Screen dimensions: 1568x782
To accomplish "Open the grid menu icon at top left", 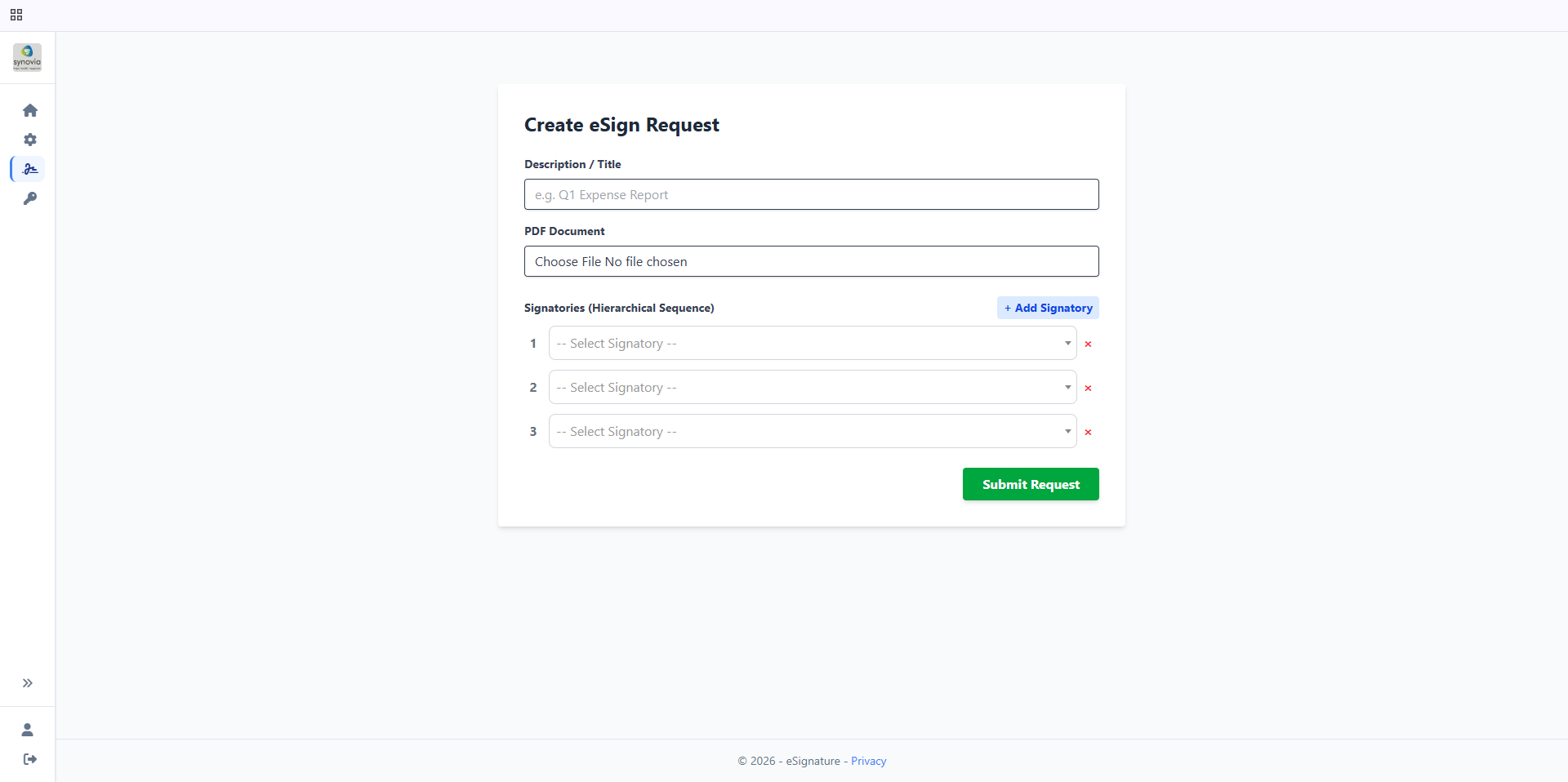I will tap(16, 15).
